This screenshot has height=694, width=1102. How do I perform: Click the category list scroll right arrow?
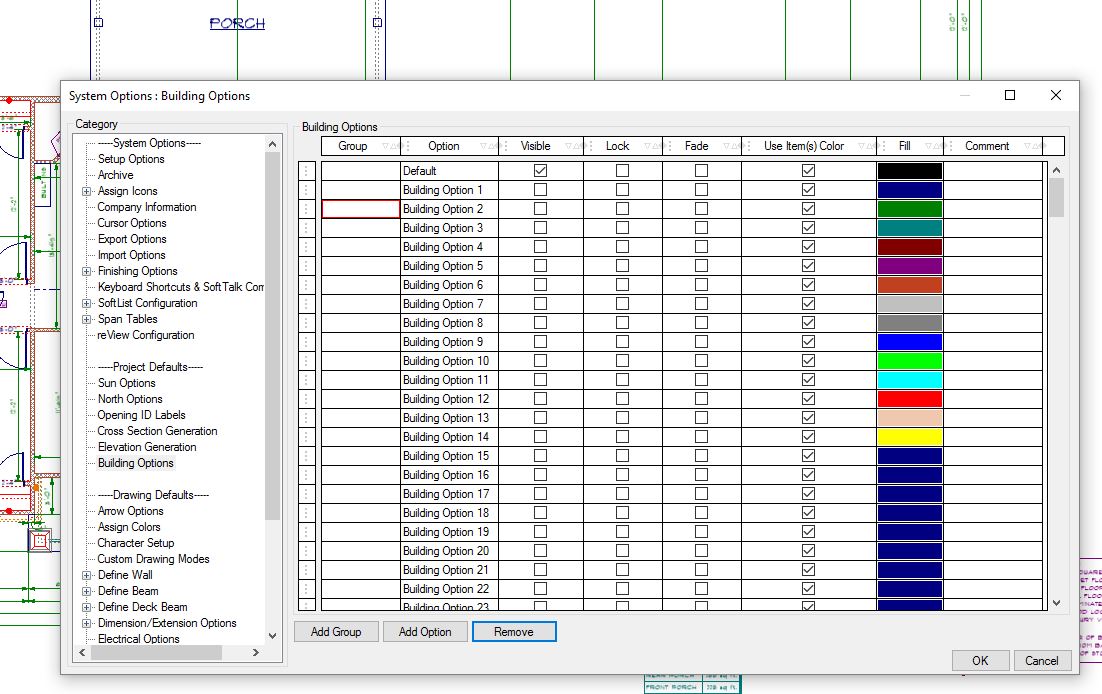pos(256,653)
